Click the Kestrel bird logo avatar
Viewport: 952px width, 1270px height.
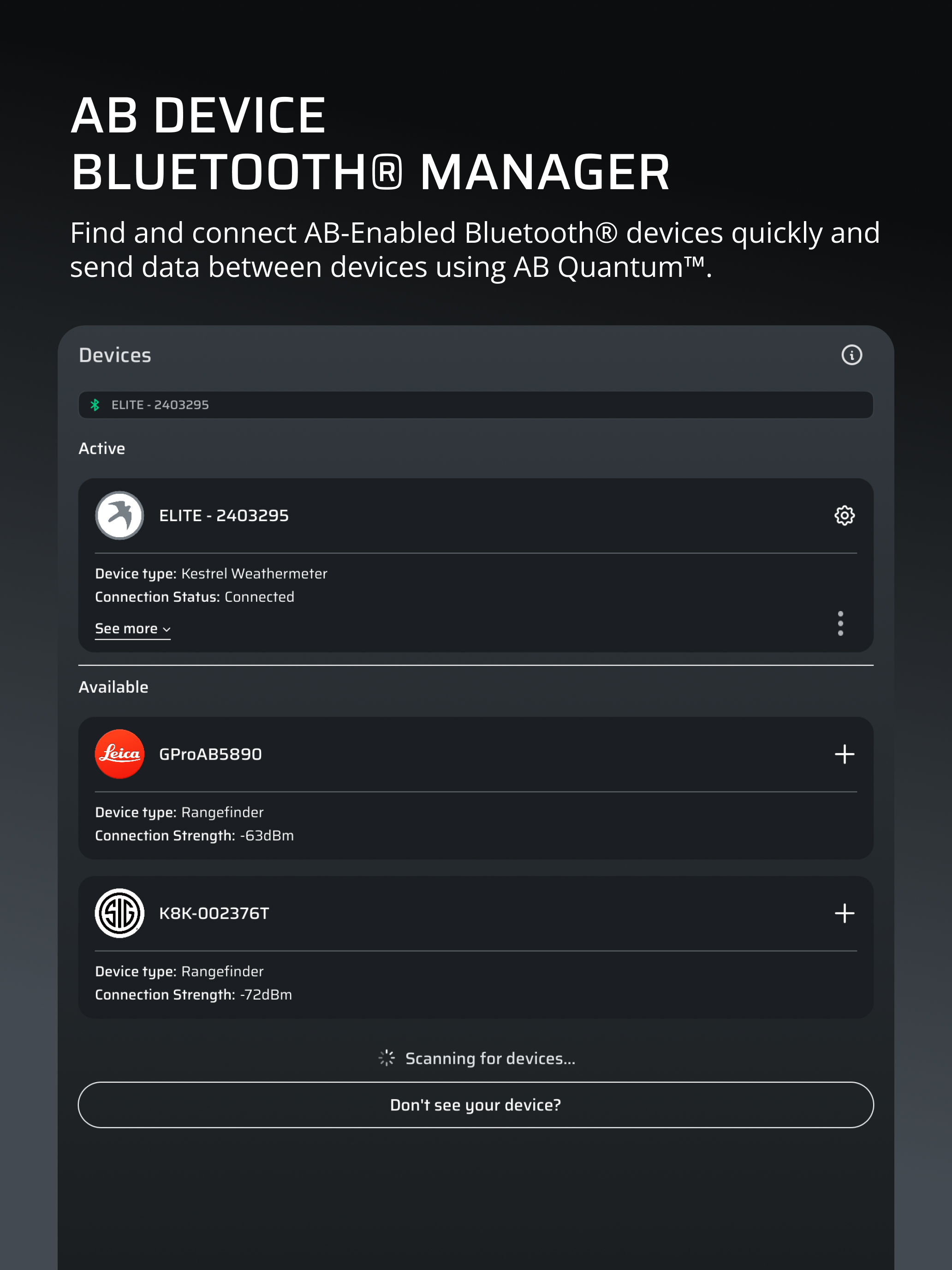119,515
